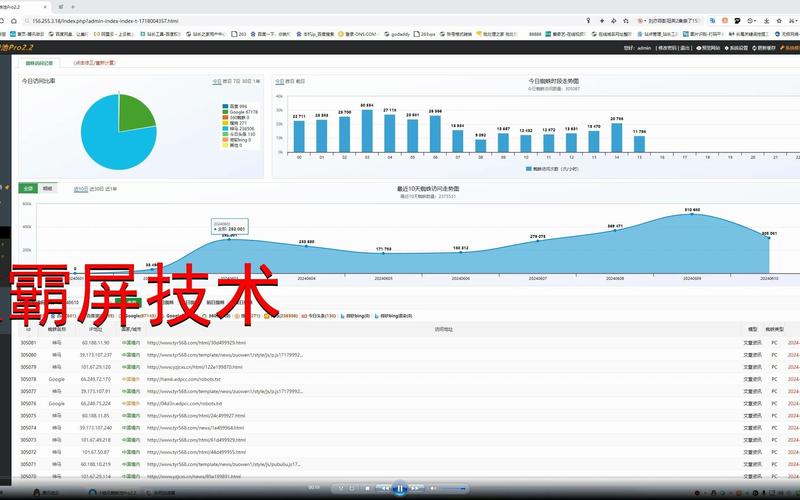
Task: Click IP 66.249.75.224 in row 305076
Action: (x=95, y=404)
